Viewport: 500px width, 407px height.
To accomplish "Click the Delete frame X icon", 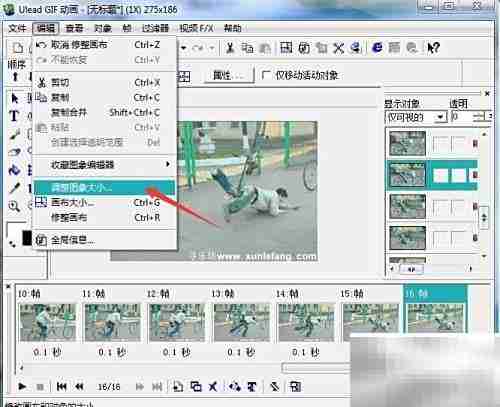I will [213, 387].
